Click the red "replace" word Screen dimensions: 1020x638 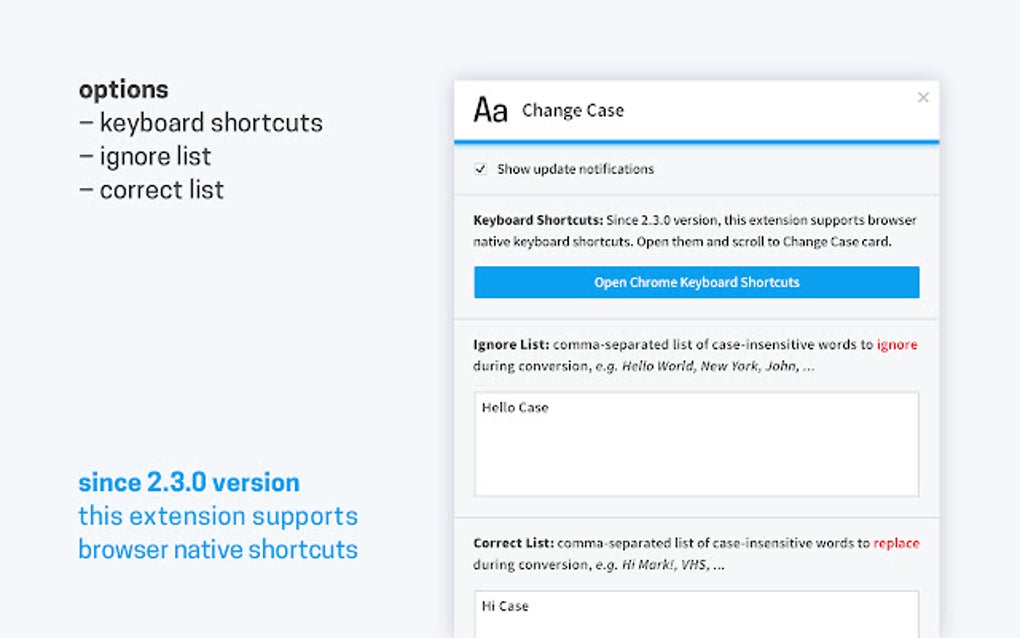(896, 543)
